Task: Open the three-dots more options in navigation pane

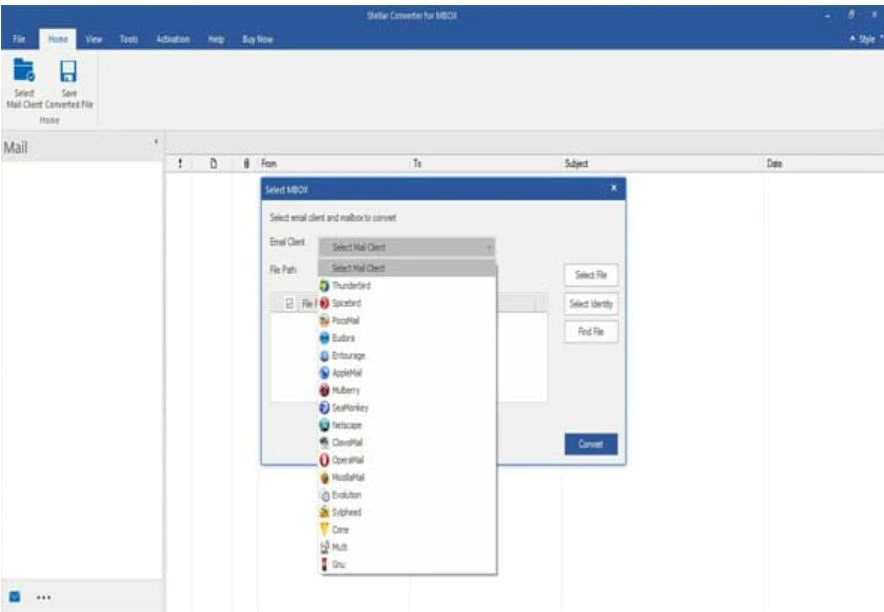Action: pos(44,597)
